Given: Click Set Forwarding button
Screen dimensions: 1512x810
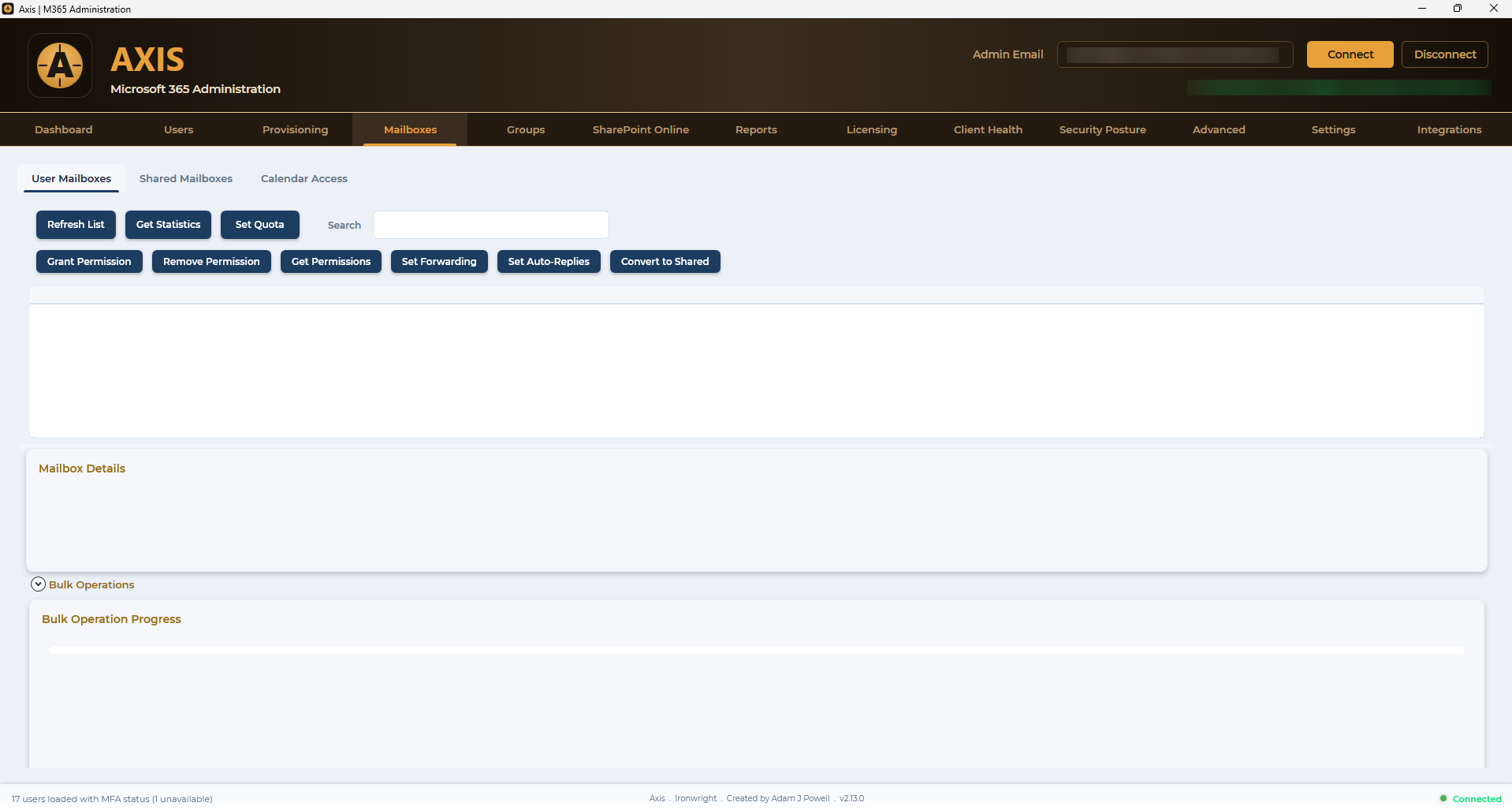Looking at the screenshot, I should (x=439, y=262).
